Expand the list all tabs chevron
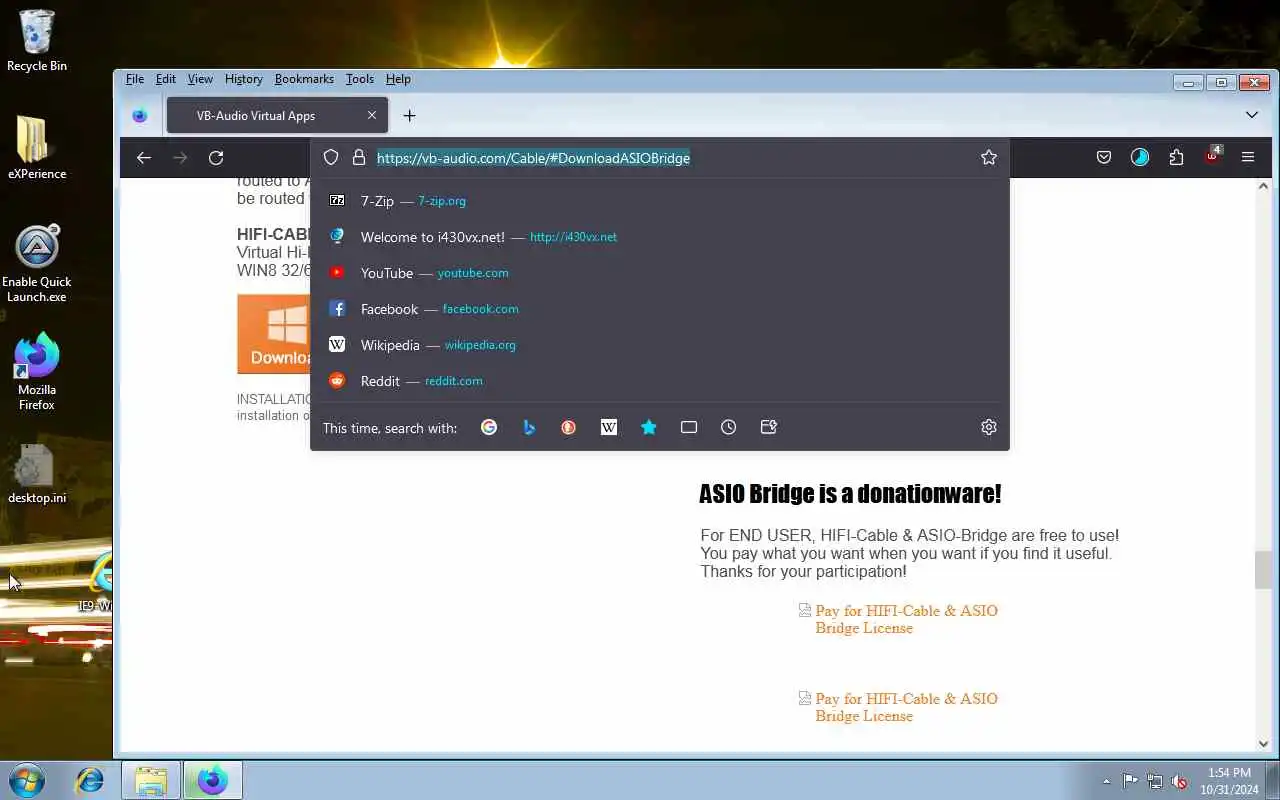Viewport: 1280px width, 800px height. coord(1251,115)
